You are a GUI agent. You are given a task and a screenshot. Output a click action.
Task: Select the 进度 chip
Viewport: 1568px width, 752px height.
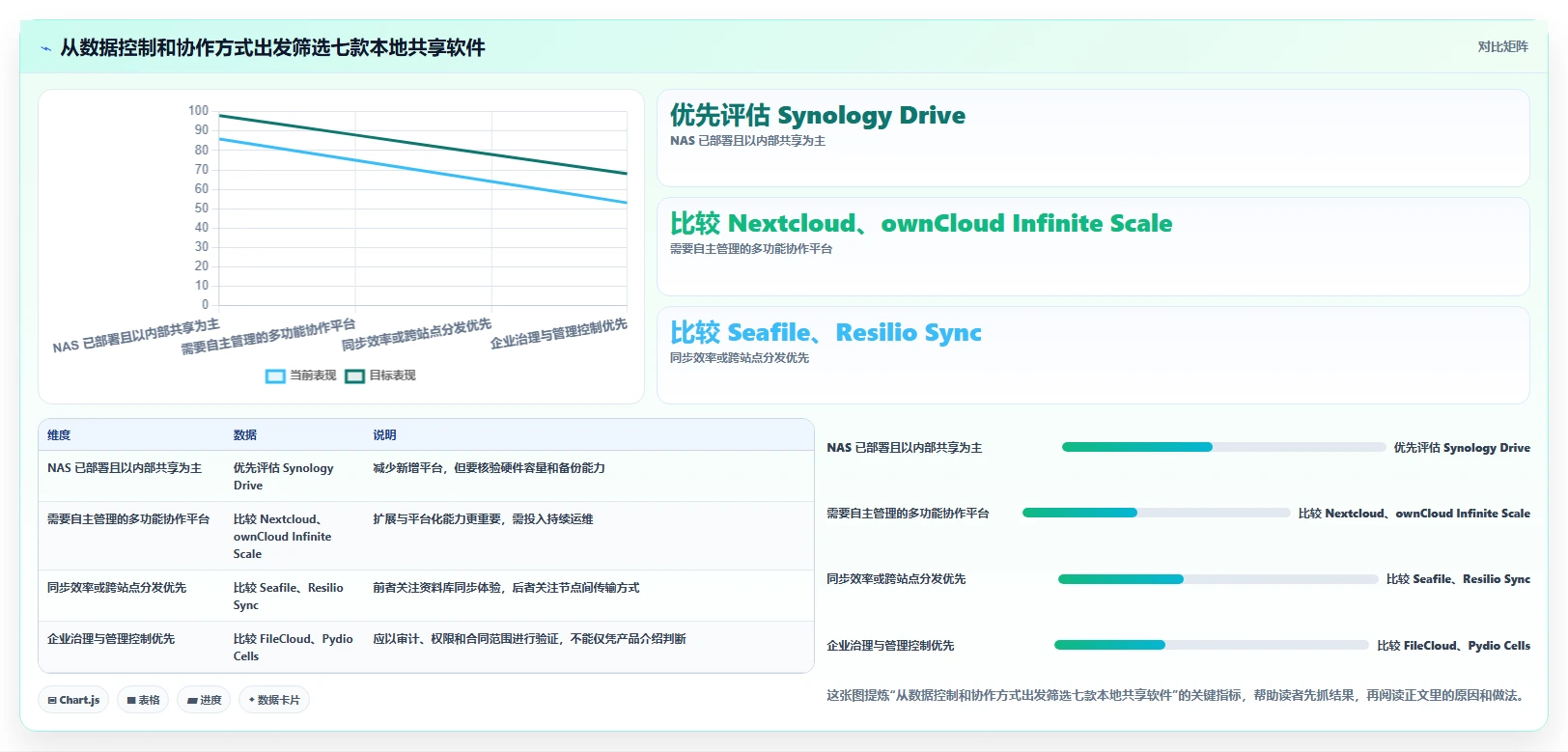204,700
